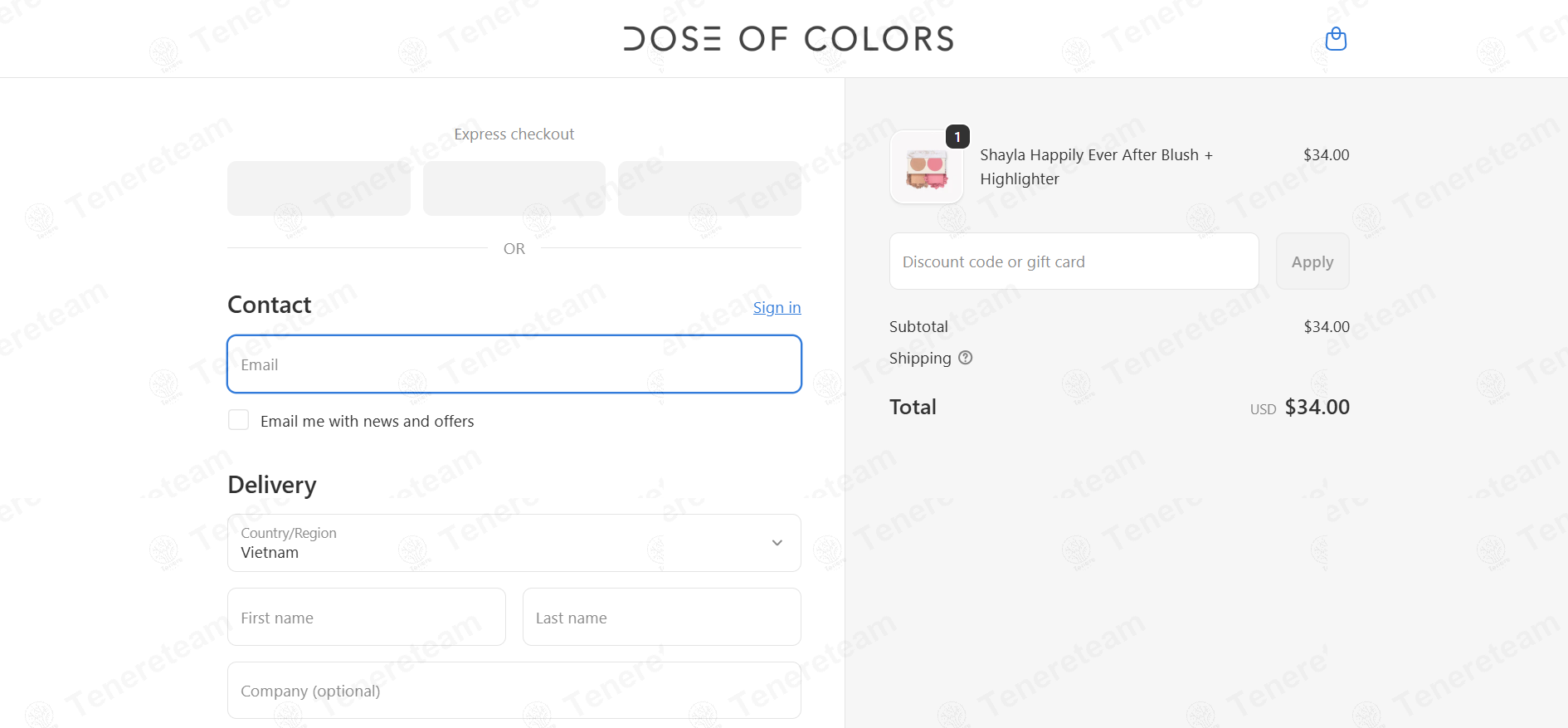Click the item quantity badge on product
Image resolution: width=1568 pixels, height=728 pixels.
tap(957, 137)
